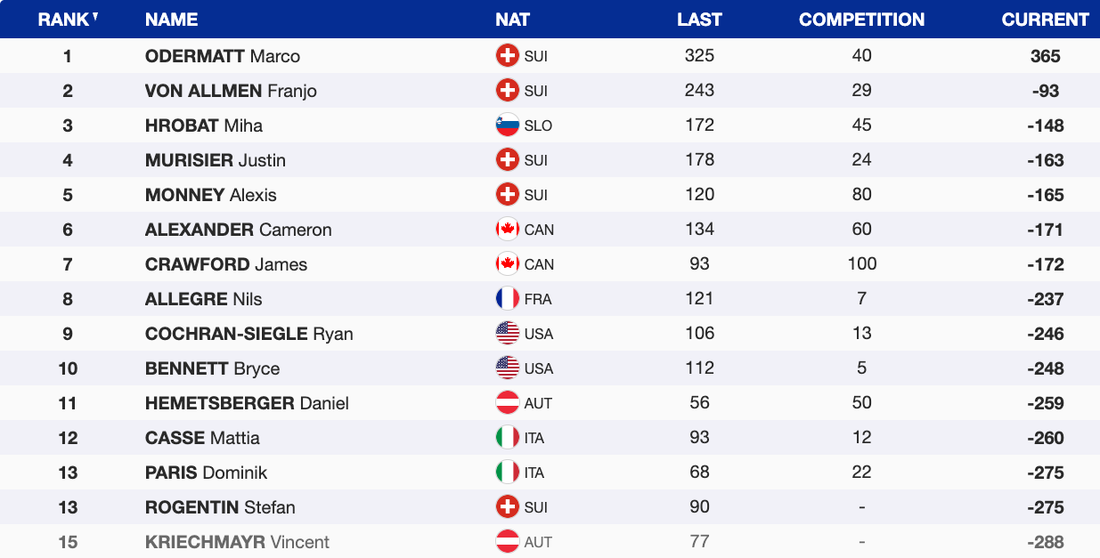This screenshot has width=1100, height=558.
Task: Click the CURRENT column header
Action: (1045, 19)
